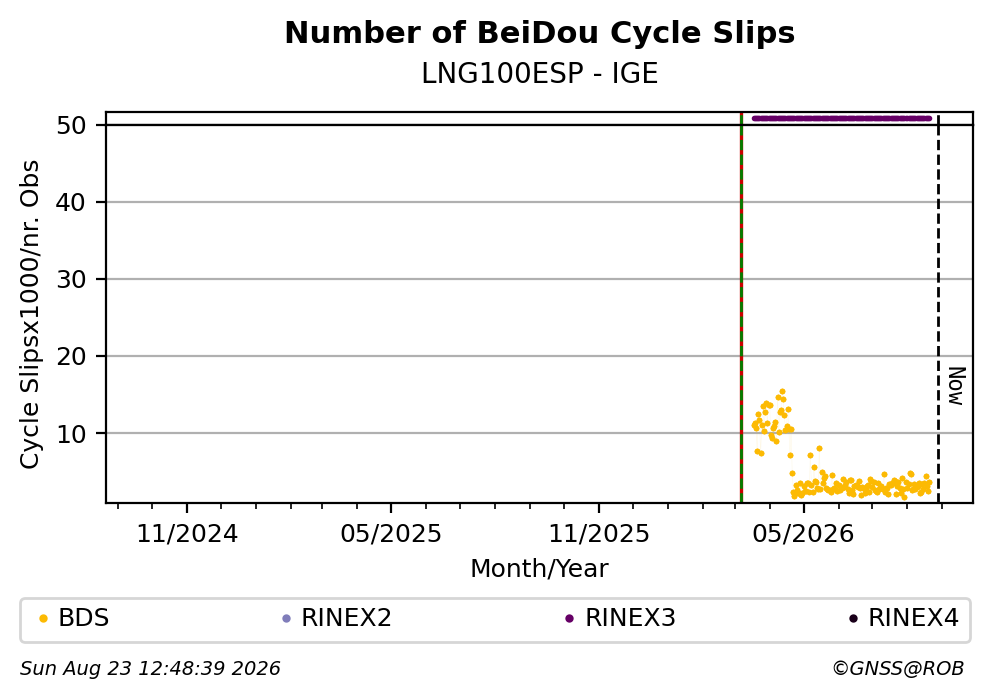Select the RINEX2 legend label
The width and height of the screenshot is (993, 699).
(x=346, y=618)
